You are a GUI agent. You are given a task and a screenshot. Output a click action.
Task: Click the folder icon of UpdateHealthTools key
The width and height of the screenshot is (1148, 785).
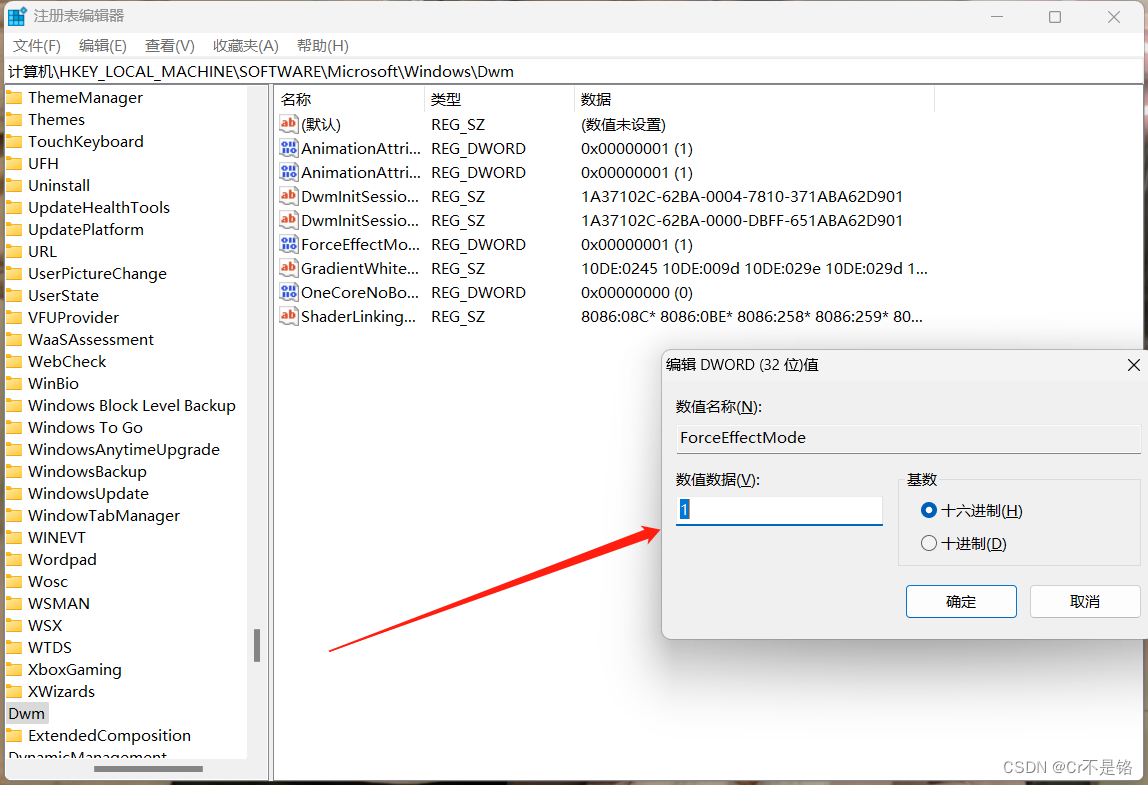tap(14, 207)
